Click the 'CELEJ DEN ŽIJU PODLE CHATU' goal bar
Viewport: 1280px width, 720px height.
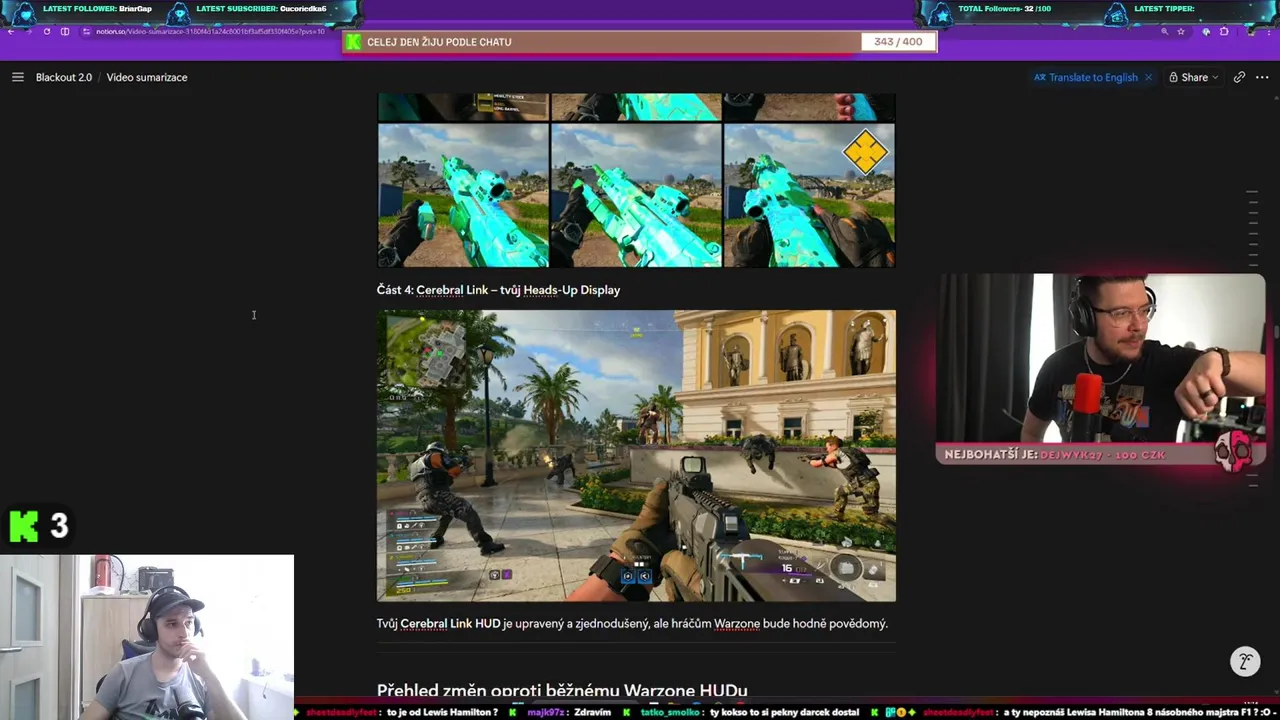(639, 42)
